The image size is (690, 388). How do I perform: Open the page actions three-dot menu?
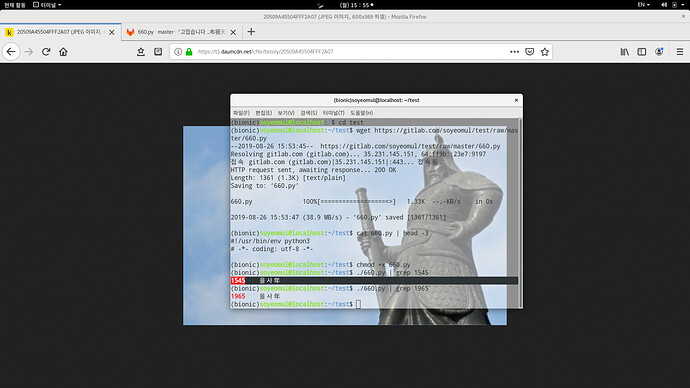(514, 52)
